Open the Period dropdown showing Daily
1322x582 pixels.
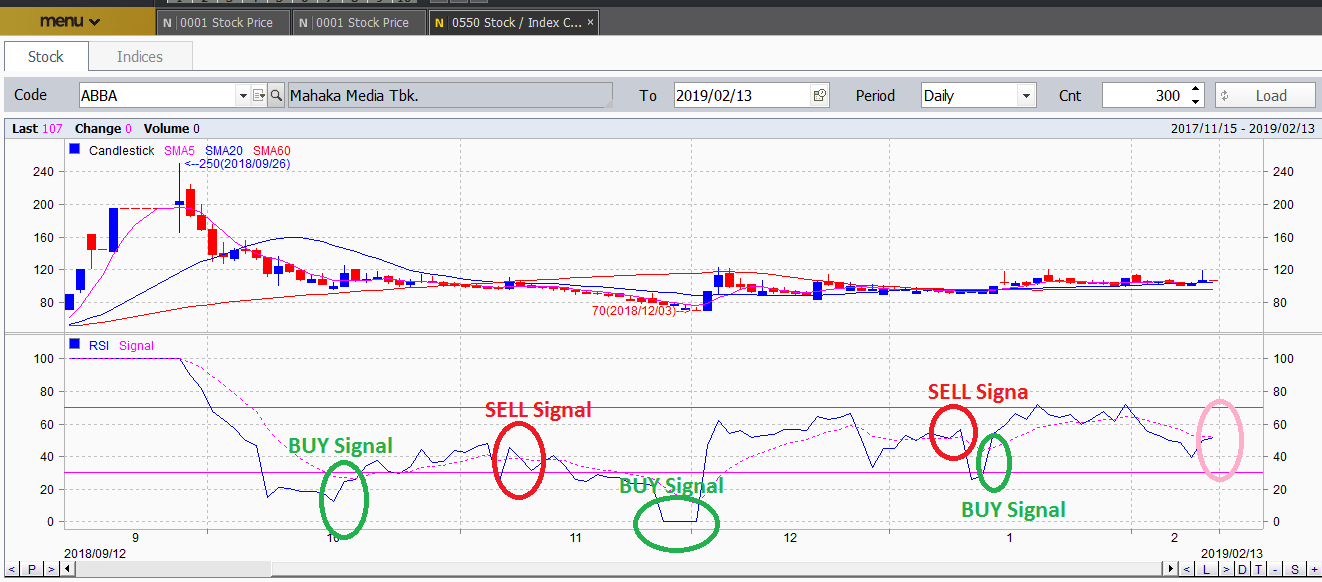pyautogui.click(x=1024, y=94)
